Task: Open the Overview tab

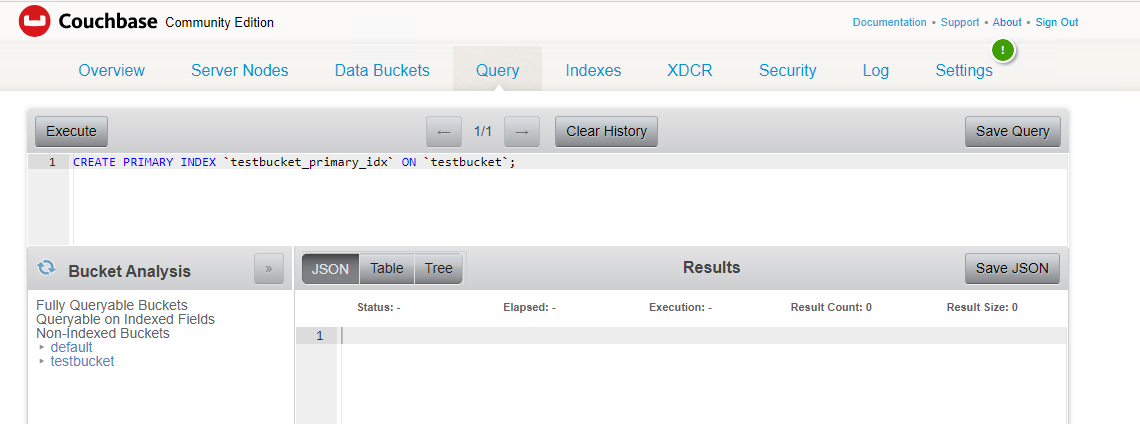Action: click(x=111, y=71)
